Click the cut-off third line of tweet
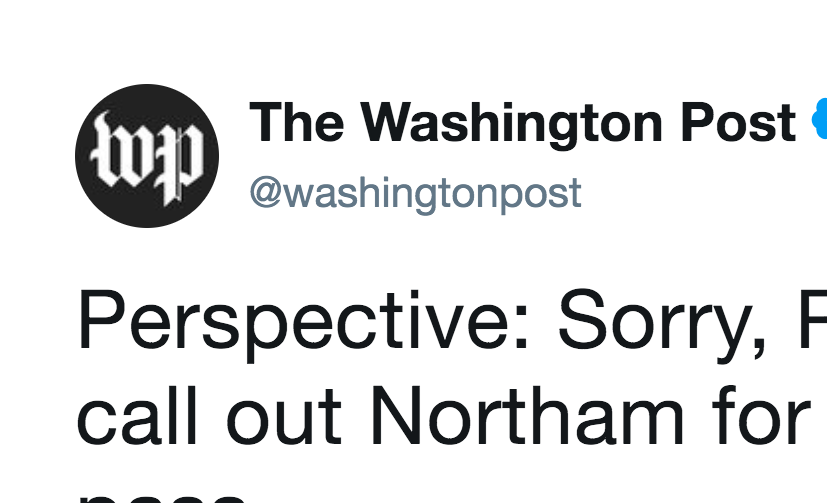Viewport: 827px width, 503px height. coord(162,499)
